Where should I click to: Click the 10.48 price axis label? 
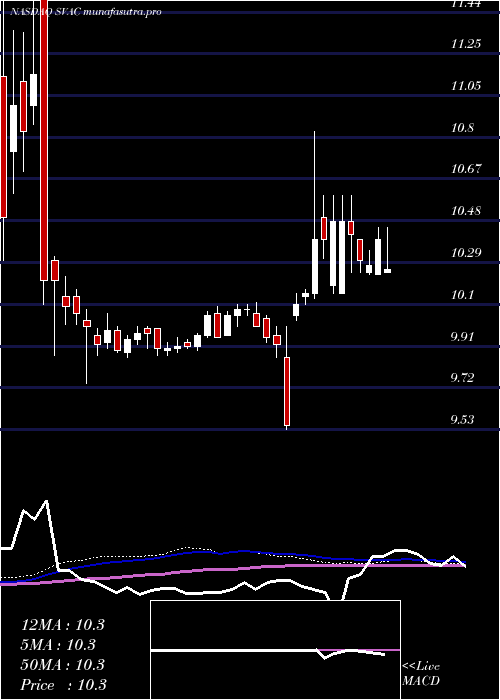[x=466, y=211]
